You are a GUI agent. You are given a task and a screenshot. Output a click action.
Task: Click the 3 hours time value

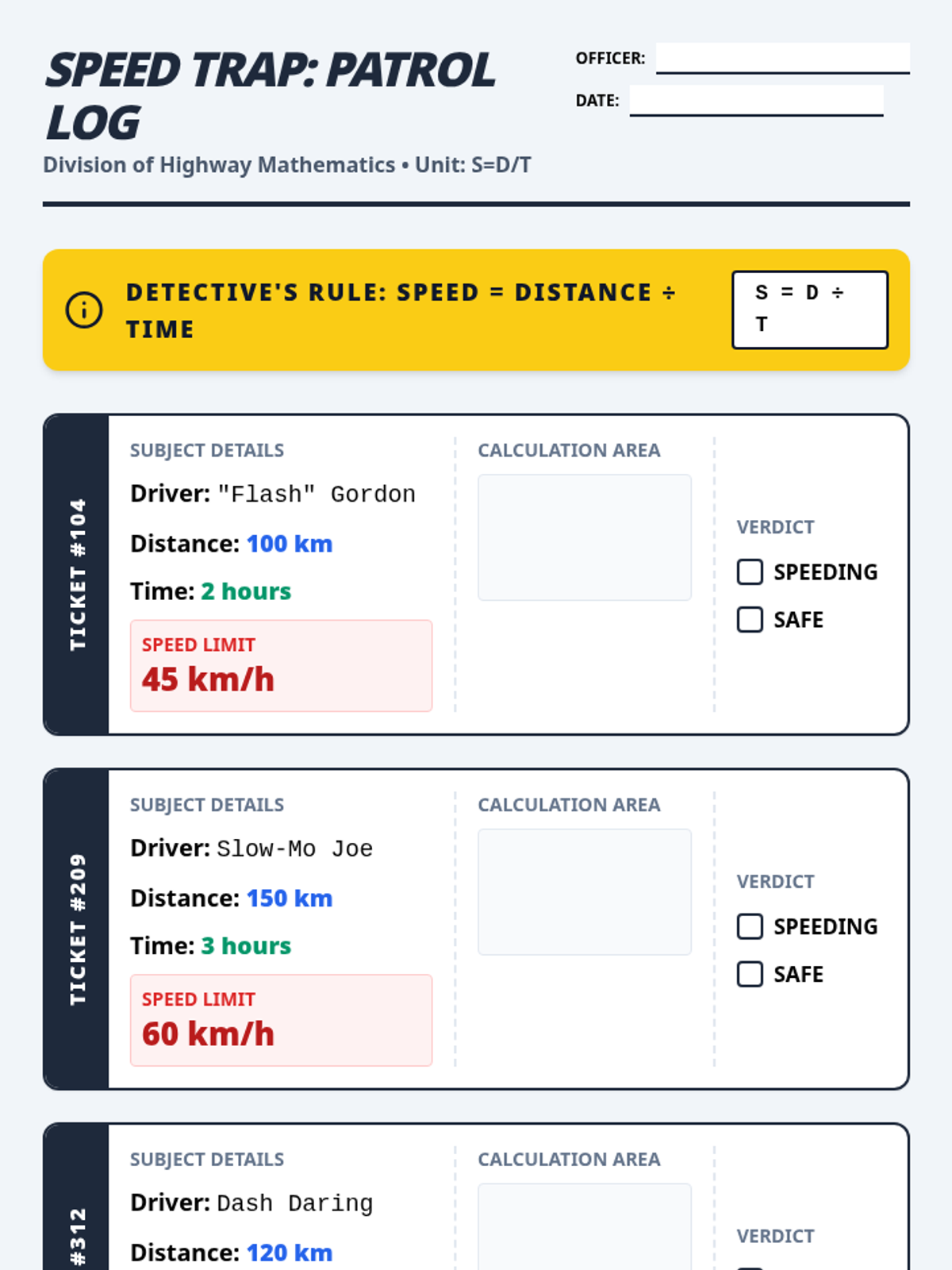click(246, 946)
